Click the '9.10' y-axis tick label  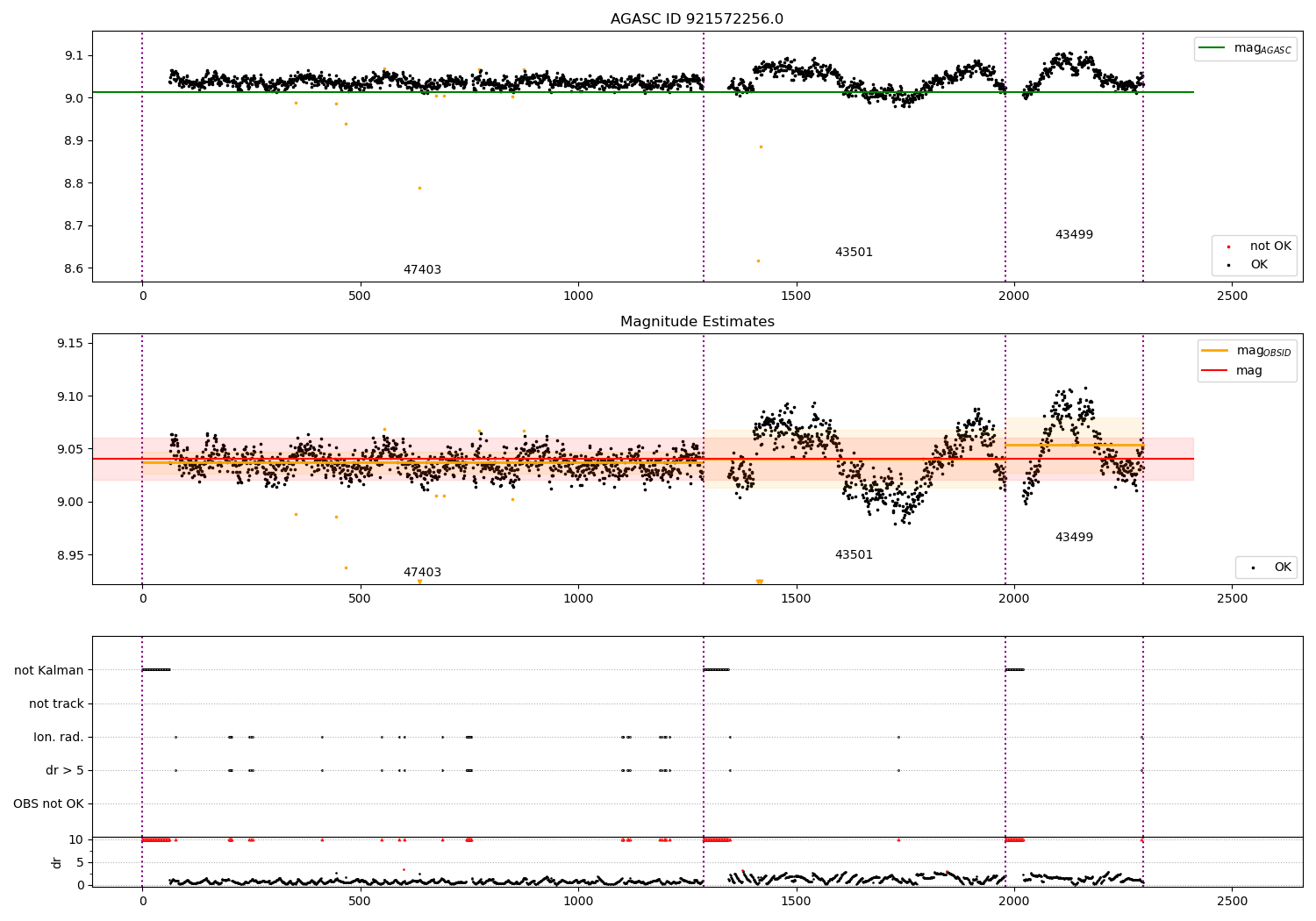coord(70,396)
